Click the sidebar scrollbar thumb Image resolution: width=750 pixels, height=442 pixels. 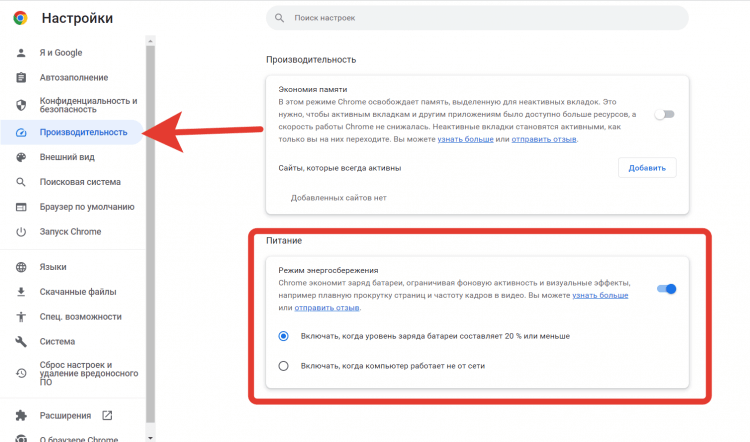(151, 234)
